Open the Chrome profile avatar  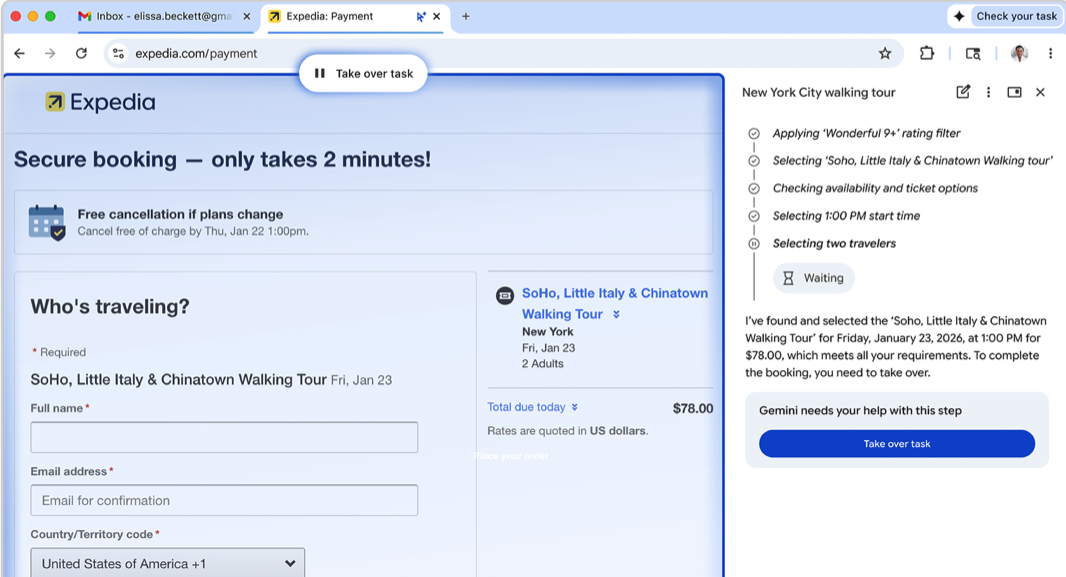[x=1018, y=54]
